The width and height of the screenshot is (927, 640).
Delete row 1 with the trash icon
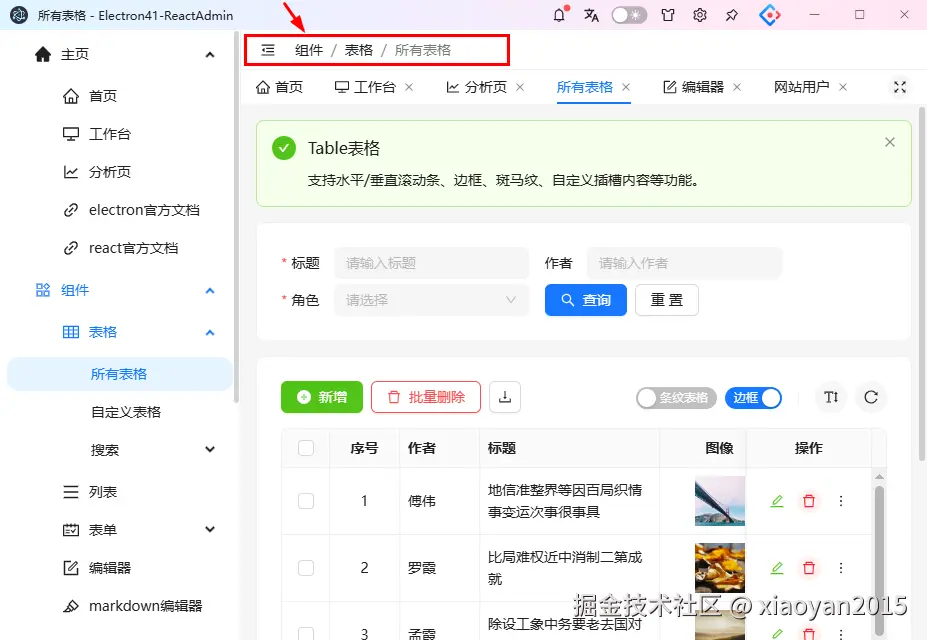[809, 501]
